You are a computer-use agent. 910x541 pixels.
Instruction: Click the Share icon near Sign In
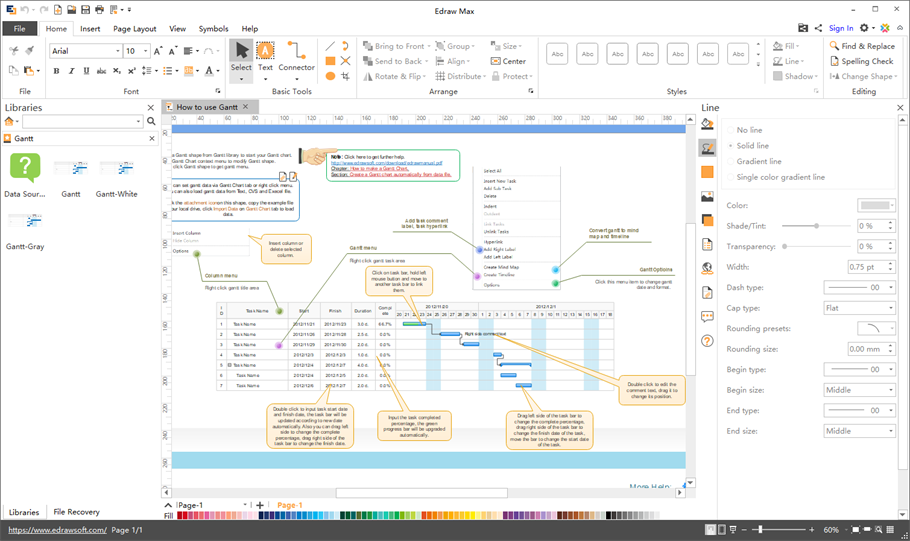click(818, 28)
